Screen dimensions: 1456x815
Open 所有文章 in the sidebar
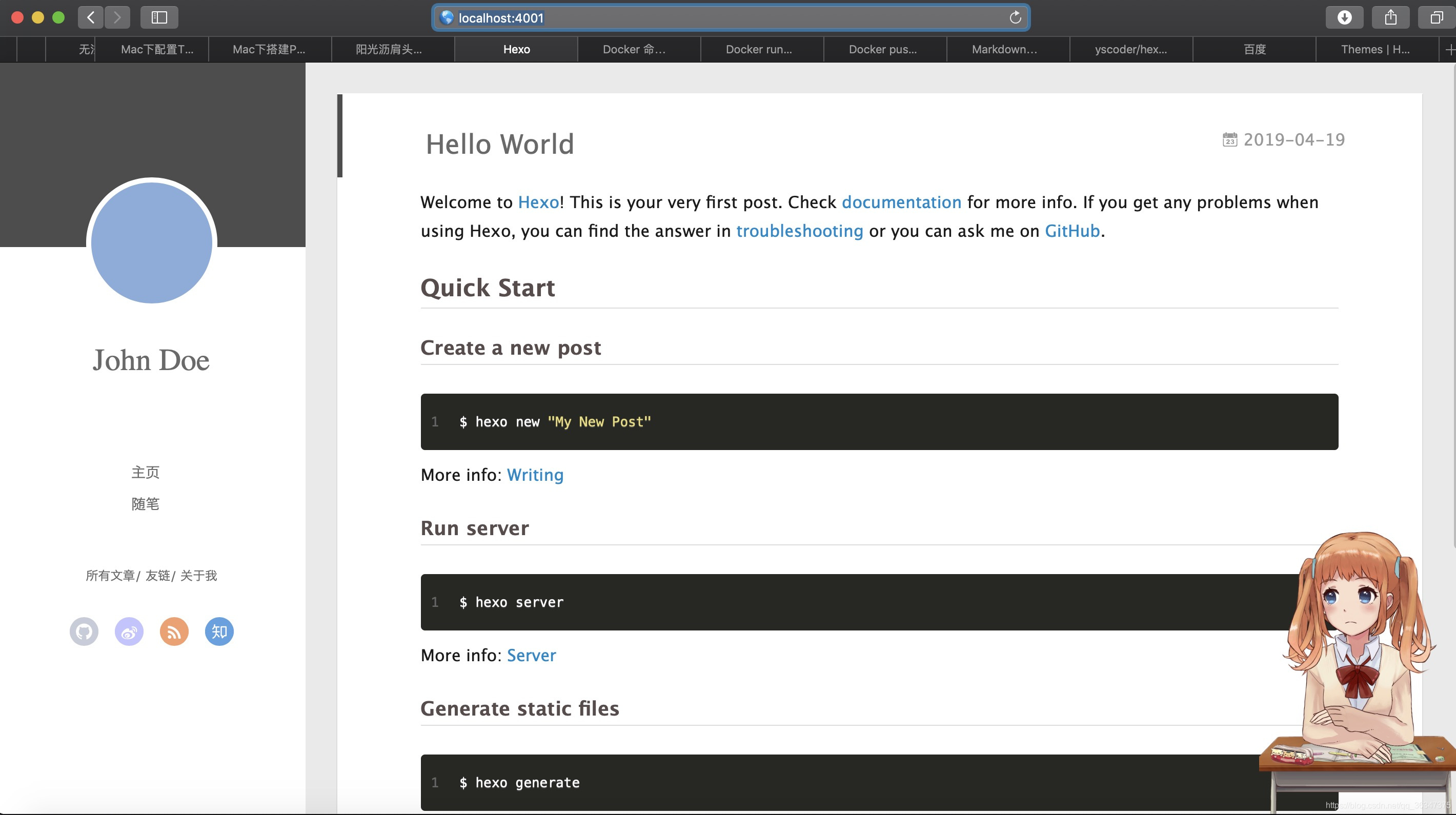click(x=110, y=575)
